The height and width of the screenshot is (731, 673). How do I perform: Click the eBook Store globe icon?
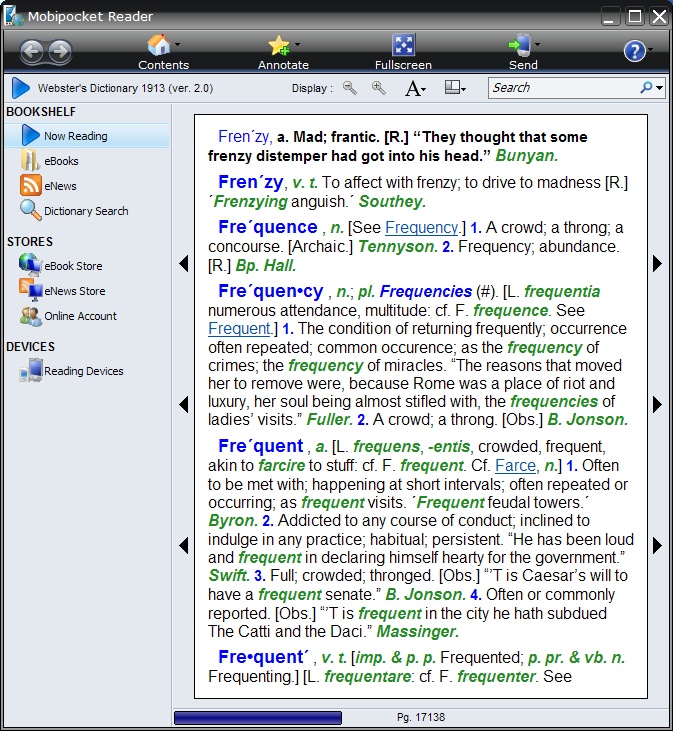pos(30,264)
